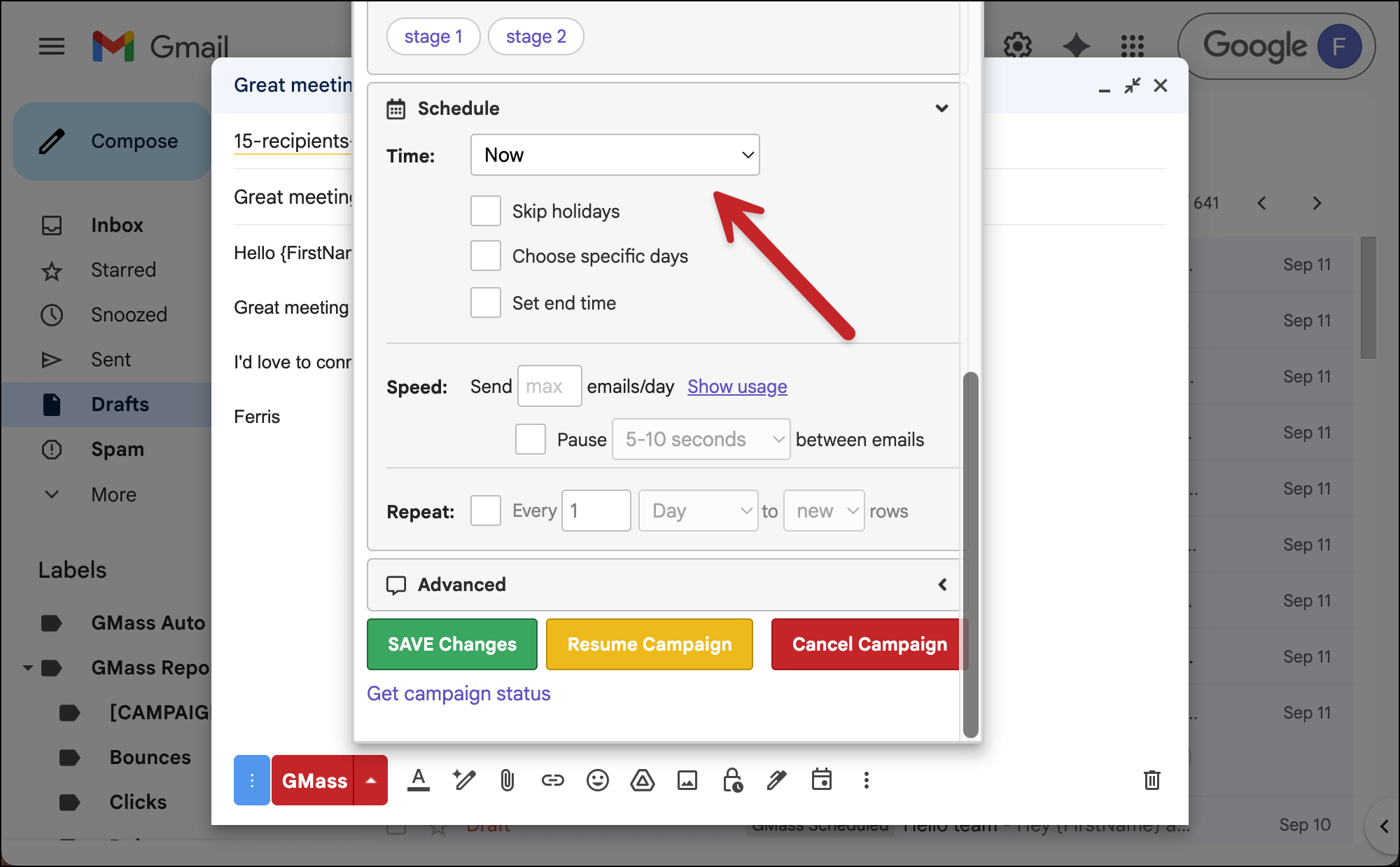
Task: Tick the Set end time checkbox
Action: tap(486, 303)
